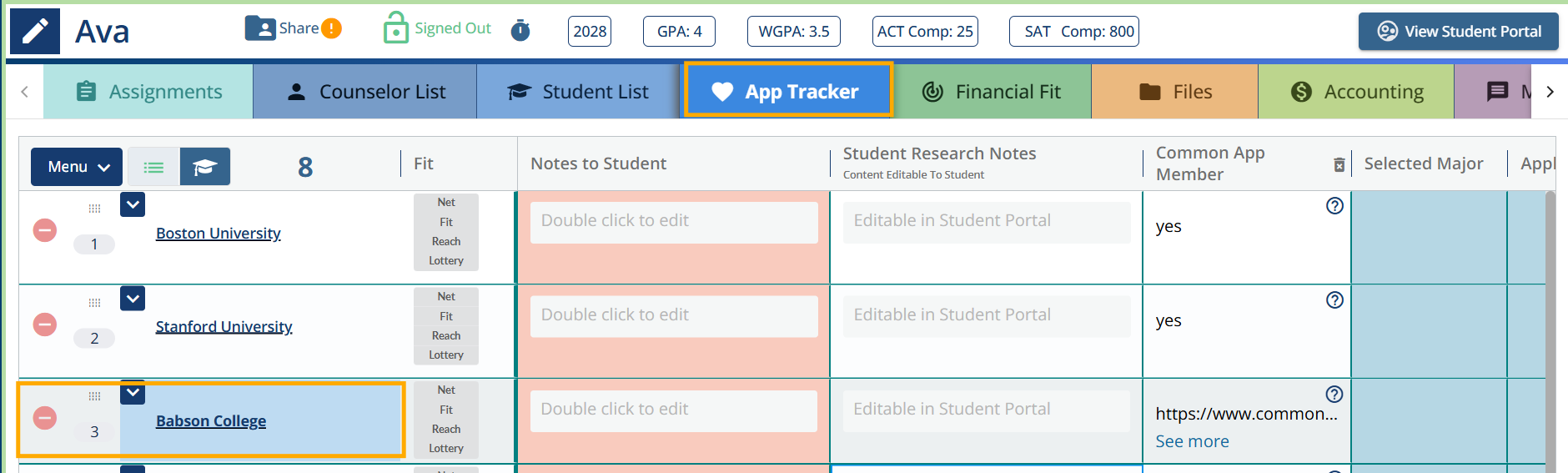
Task: Click Boston University Student Research Notes field
Action: click(x=987, y=222)
